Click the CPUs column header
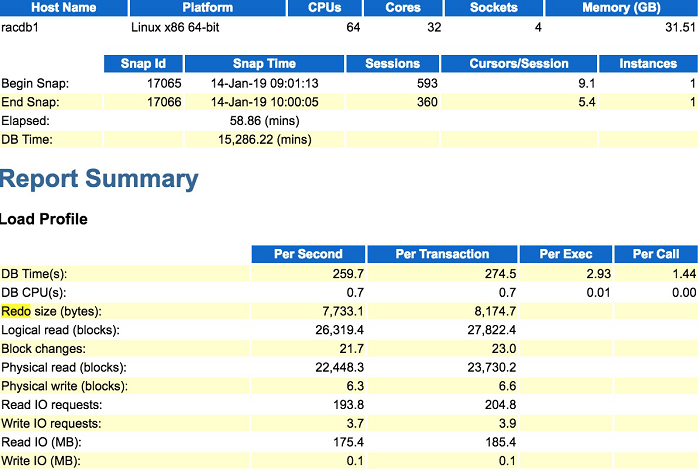The height and width of the screenshot is (471, 700). click(326, 7)
